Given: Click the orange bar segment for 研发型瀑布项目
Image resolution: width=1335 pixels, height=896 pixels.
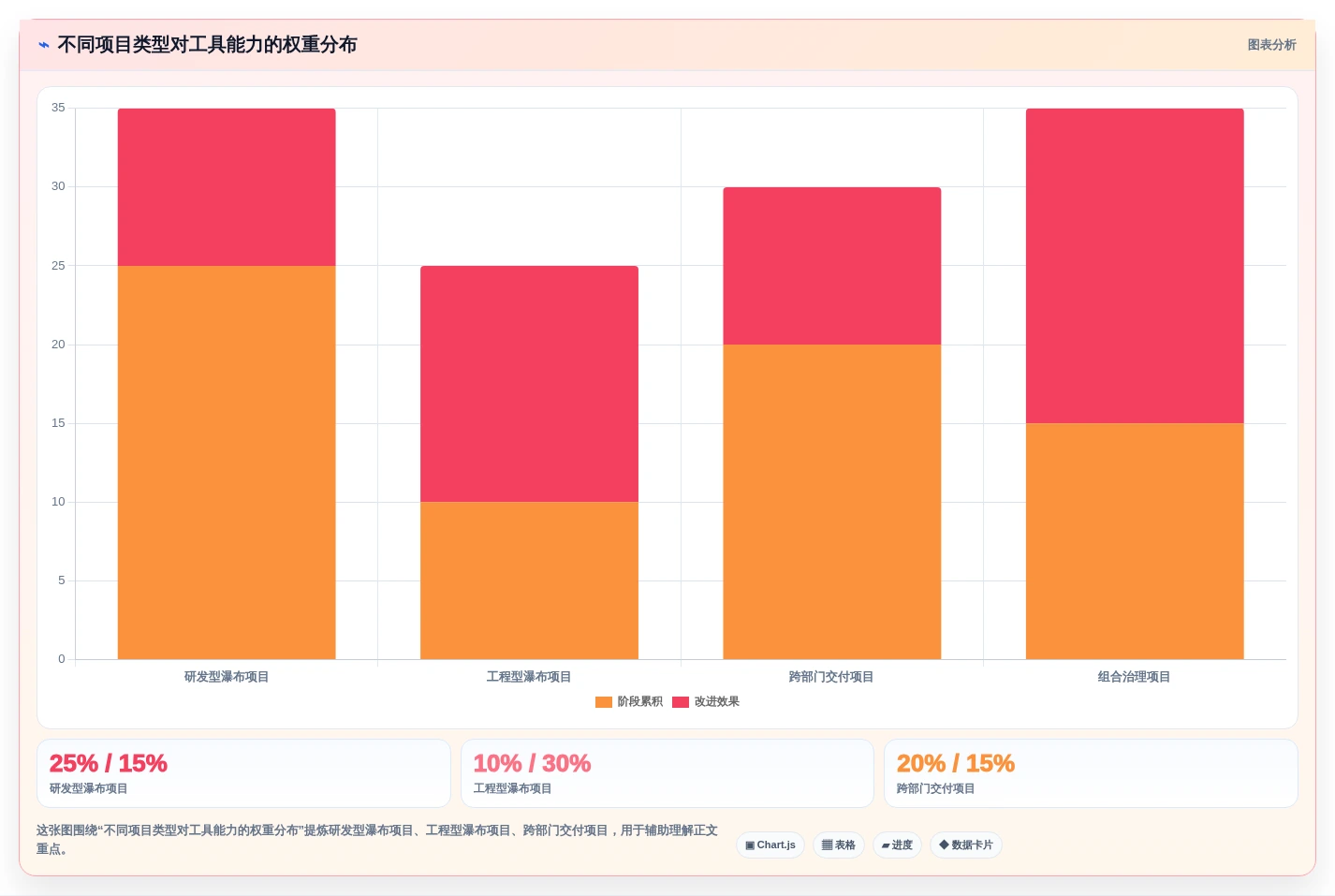Looking at the screenshot, I should (x=227, y=463).
